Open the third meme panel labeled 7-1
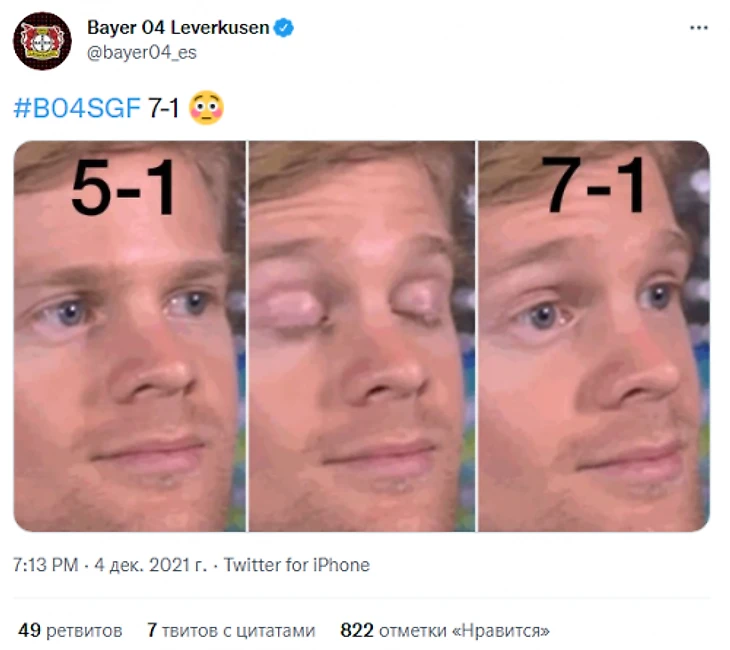Viewport: 730px width, 650px height. pyautogui.click(x=594, y=336)
